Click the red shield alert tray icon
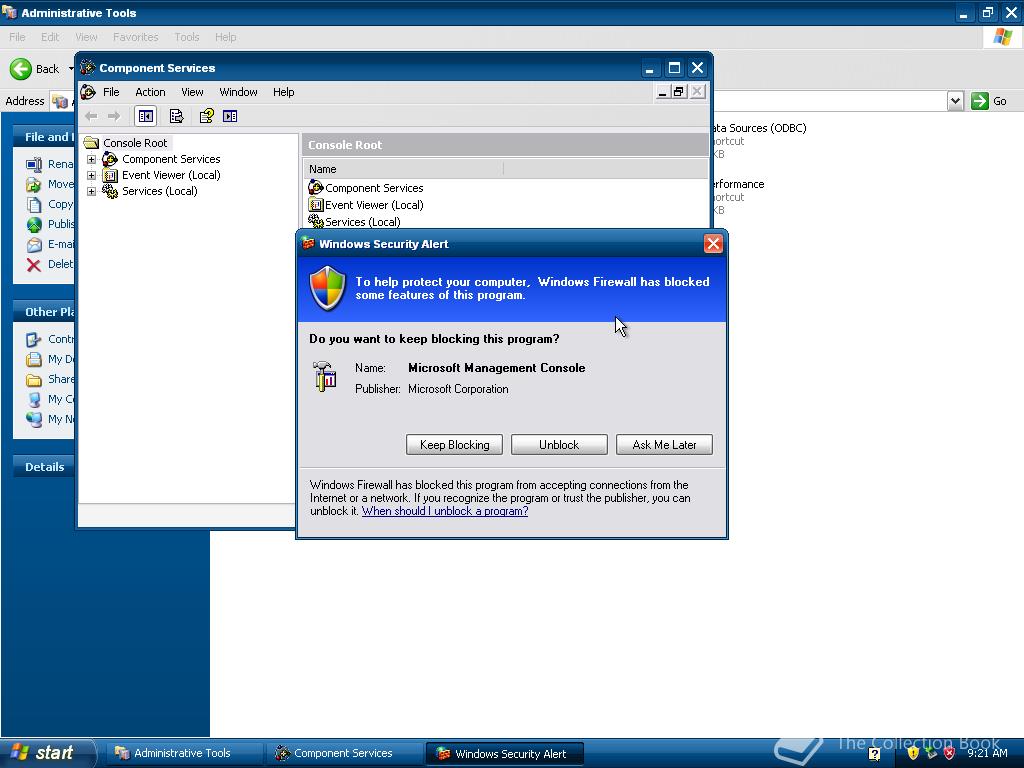The height and width of the screenshot is (768, 1024). (x=949, y=753)
